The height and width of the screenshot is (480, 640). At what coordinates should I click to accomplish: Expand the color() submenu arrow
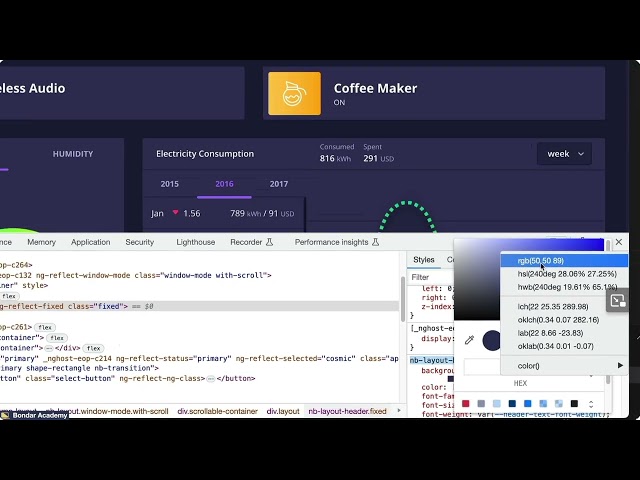(x=620, y=365)
